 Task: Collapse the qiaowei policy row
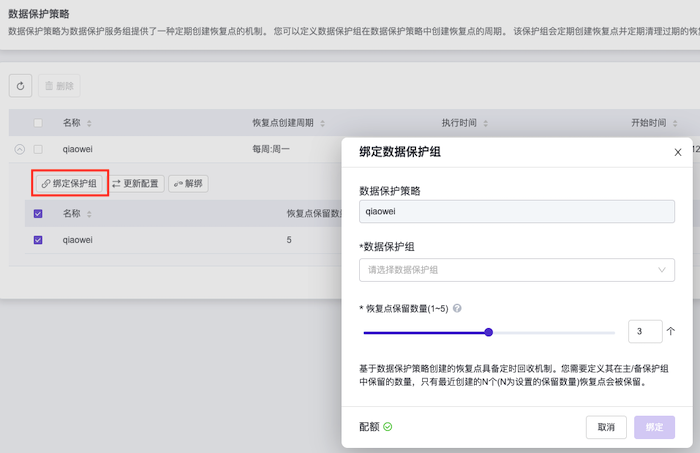point(19,149)
